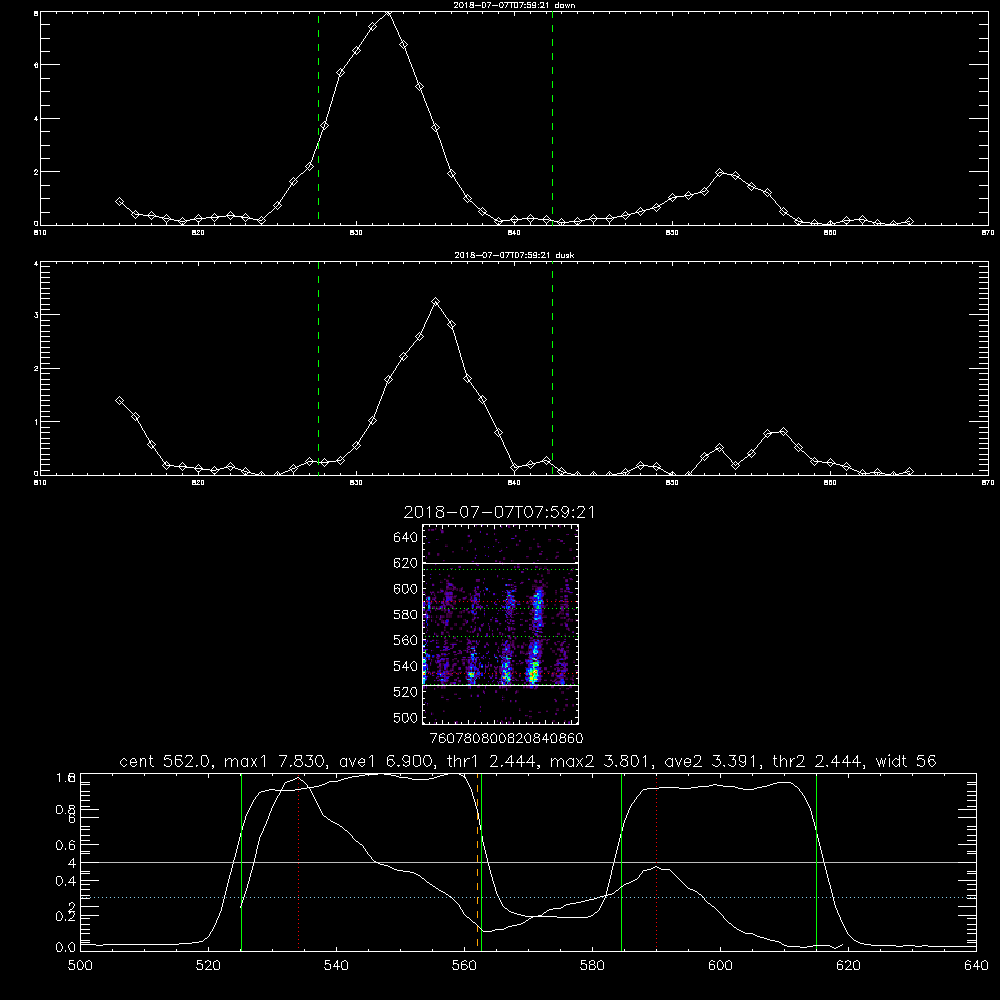Click the 500 x-axis label of bottom plot
The width and height of the screenshot is (1000, 1000).
[80, 966]
